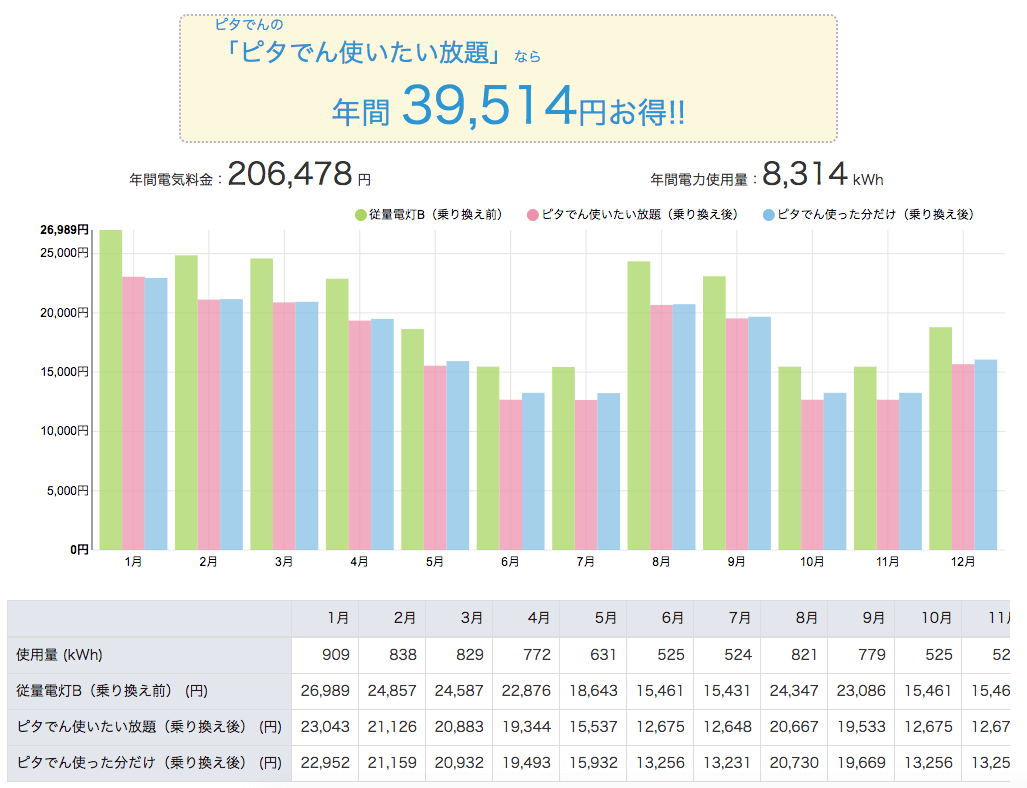
Task: Click the 19,669 table cell
Action: 861,763
